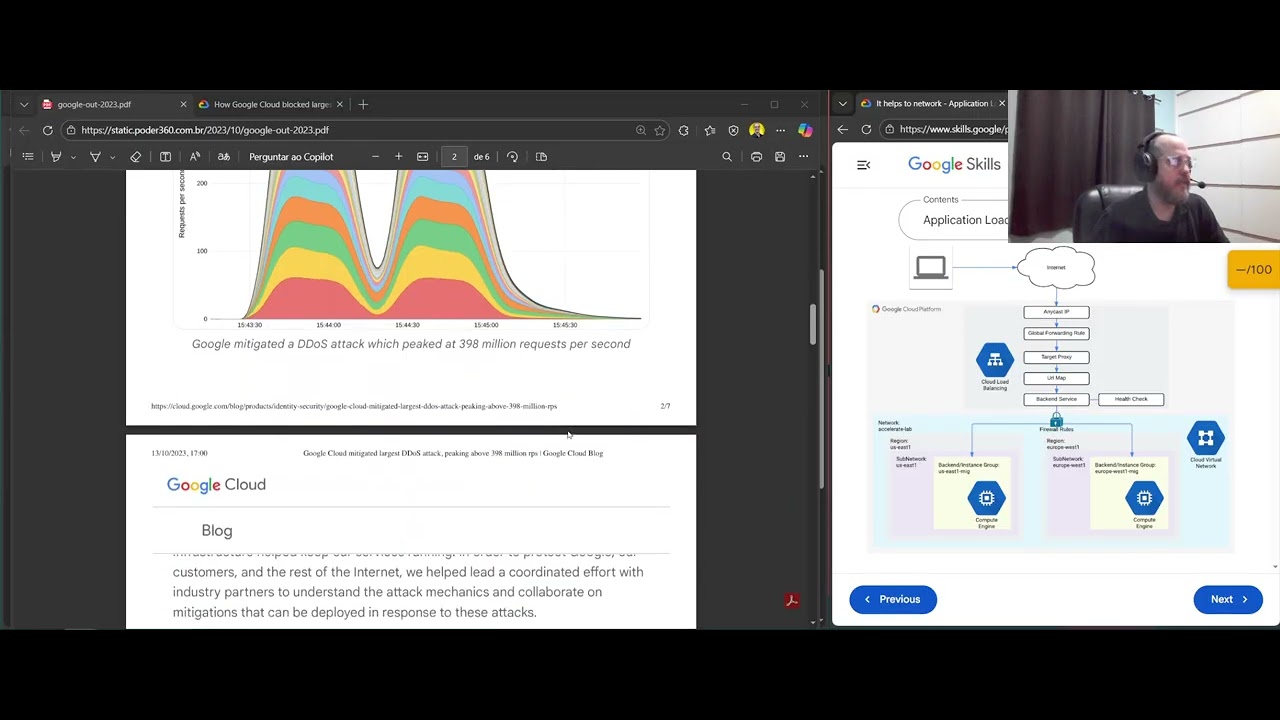Viewport: 1280px width, 720px height.
Task: Zoom in the PDF with plus icon
Action: point(398,157)
